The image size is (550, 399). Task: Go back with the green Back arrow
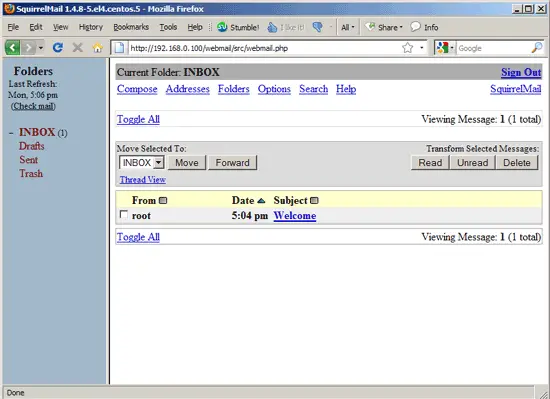(x=12, y=48)
